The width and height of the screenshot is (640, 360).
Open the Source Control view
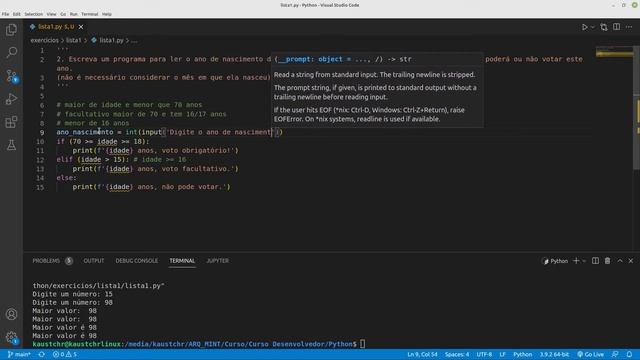click(x=11, y=76)
